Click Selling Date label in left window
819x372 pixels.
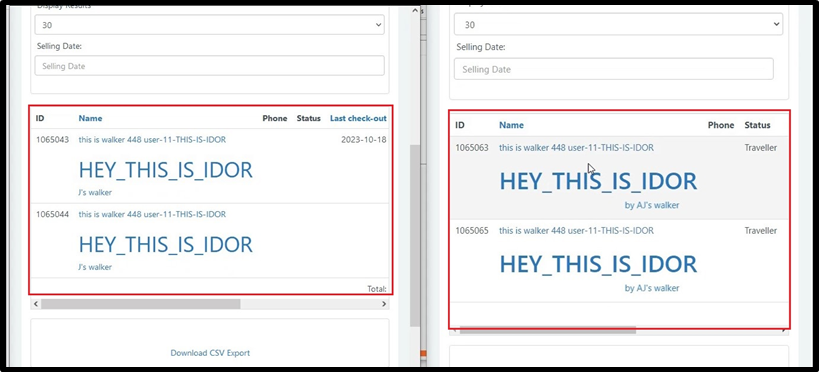coord(60,46)
